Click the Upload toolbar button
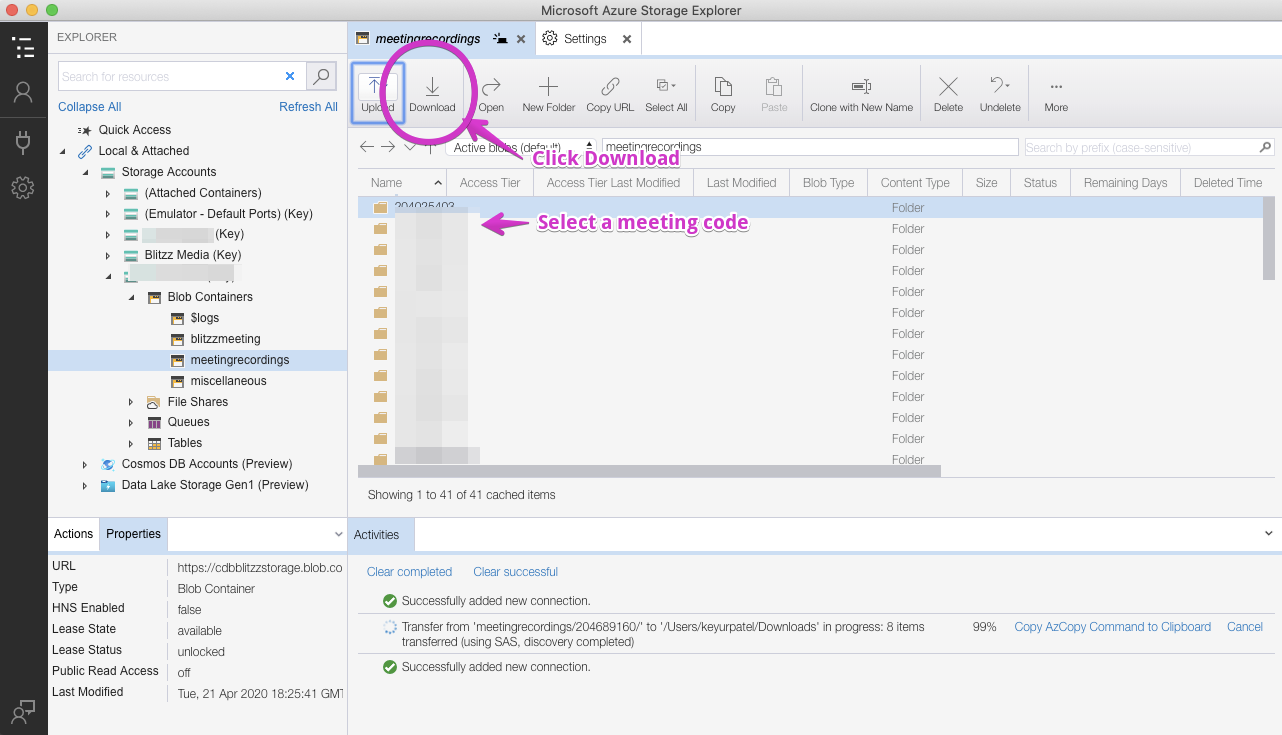Screen dimensions: 1282x735 click(377, 93)
